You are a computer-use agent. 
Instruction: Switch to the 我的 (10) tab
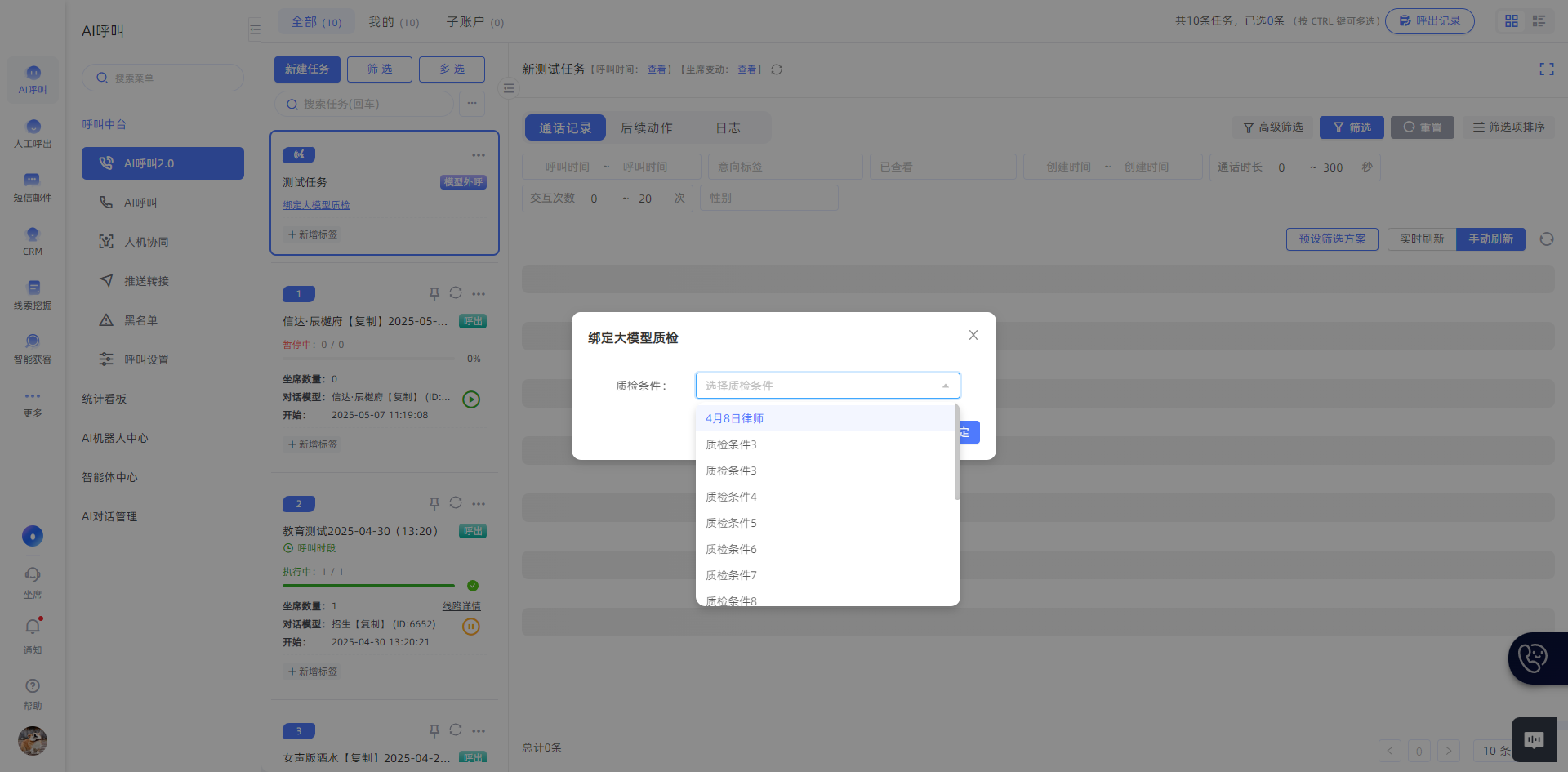[394, 22]
